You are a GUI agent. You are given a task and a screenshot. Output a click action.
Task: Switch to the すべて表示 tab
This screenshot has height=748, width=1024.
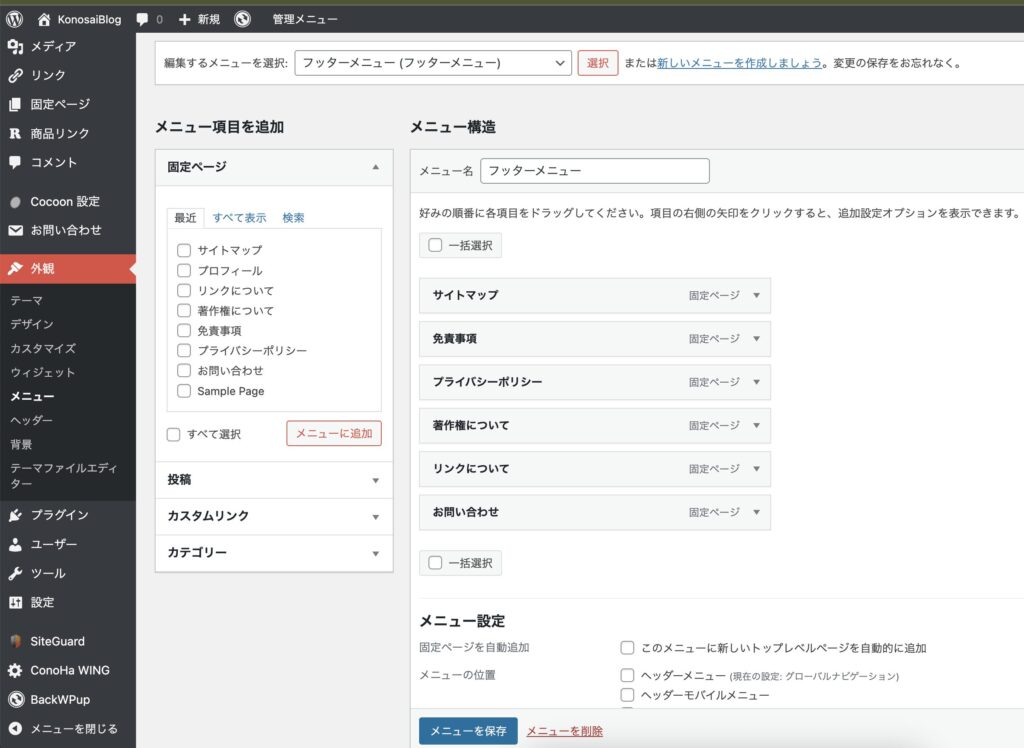point(239,218)
